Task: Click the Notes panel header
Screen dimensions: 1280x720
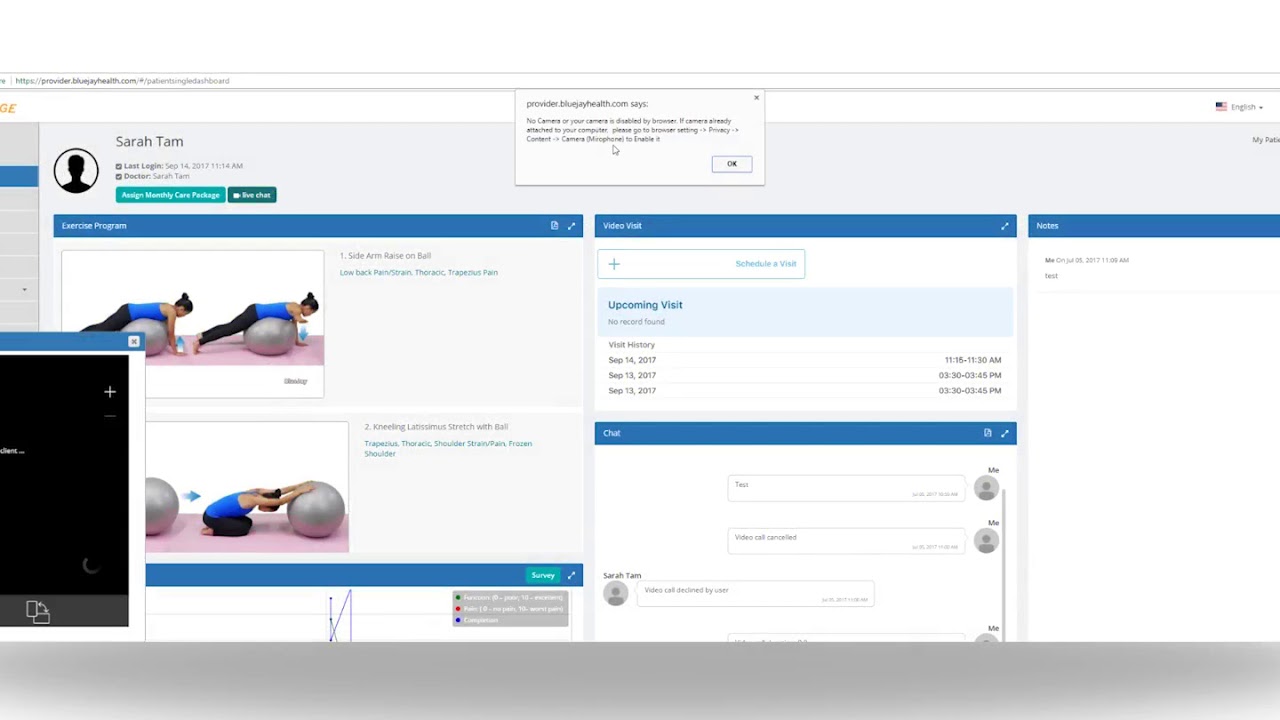Action: 1154,226
